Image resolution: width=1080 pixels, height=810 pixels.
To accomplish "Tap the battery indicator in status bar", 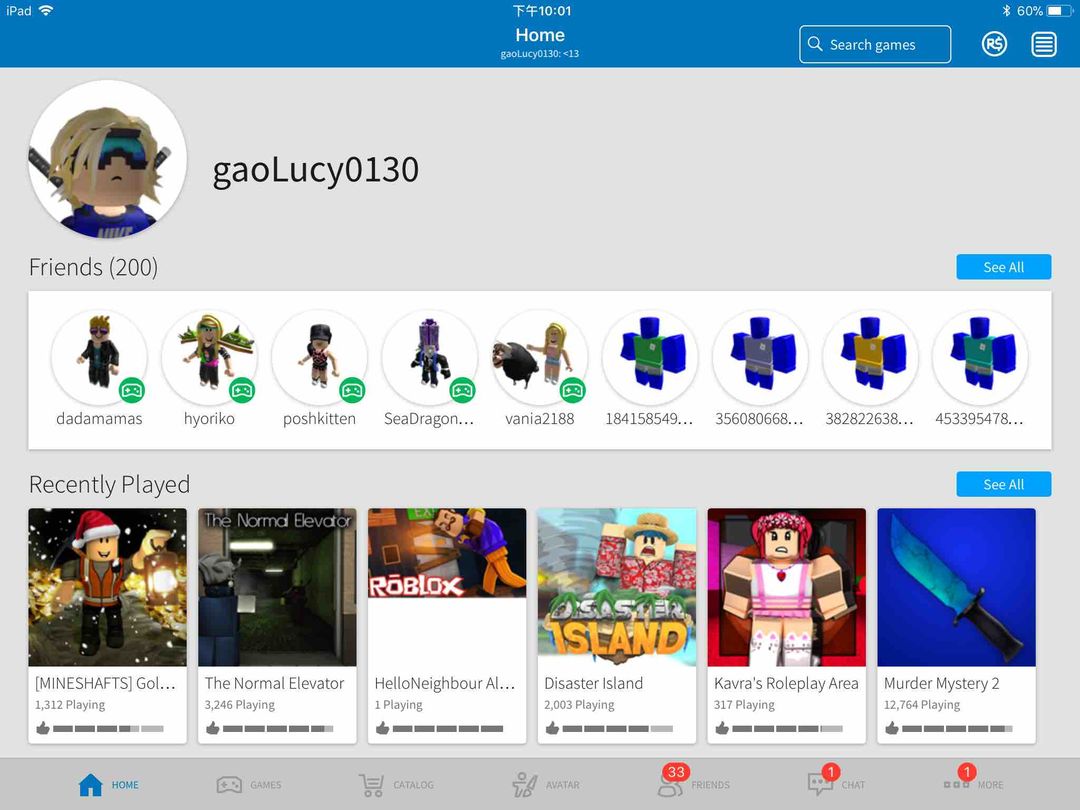I will [x=1059, y=11].
